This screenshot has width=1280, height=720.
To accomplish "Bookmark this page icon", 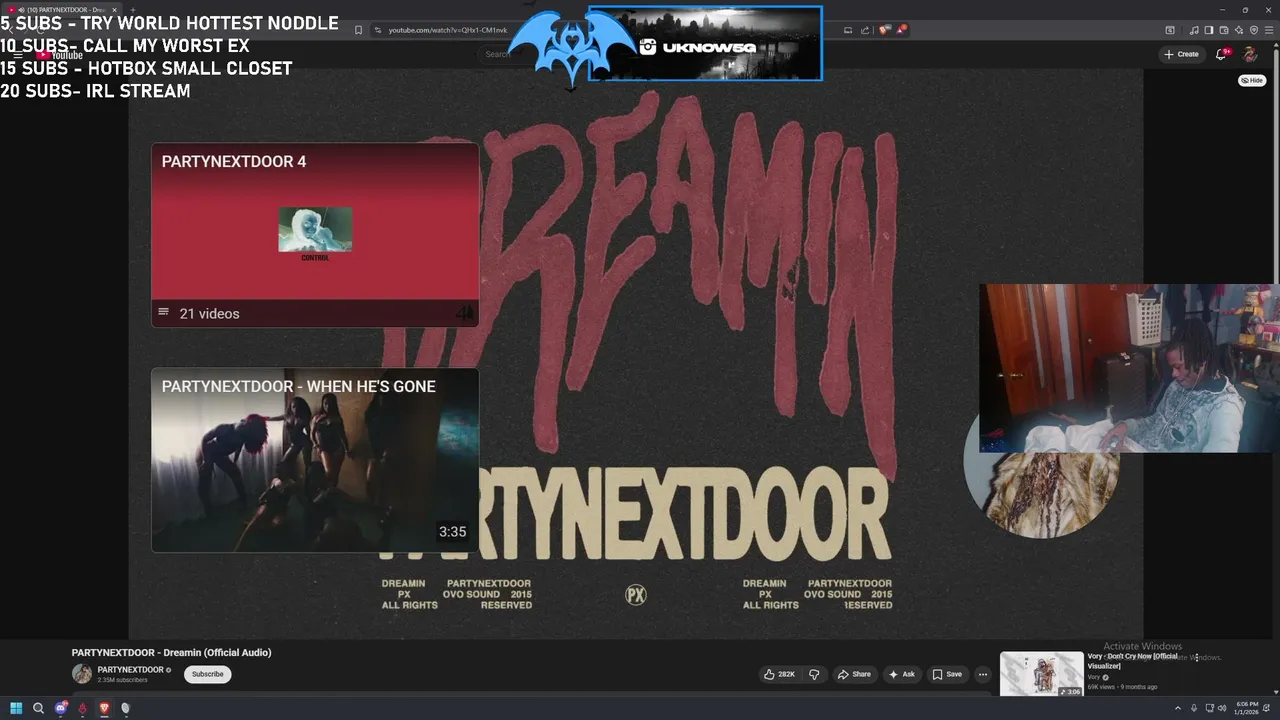I will point(358,30).
